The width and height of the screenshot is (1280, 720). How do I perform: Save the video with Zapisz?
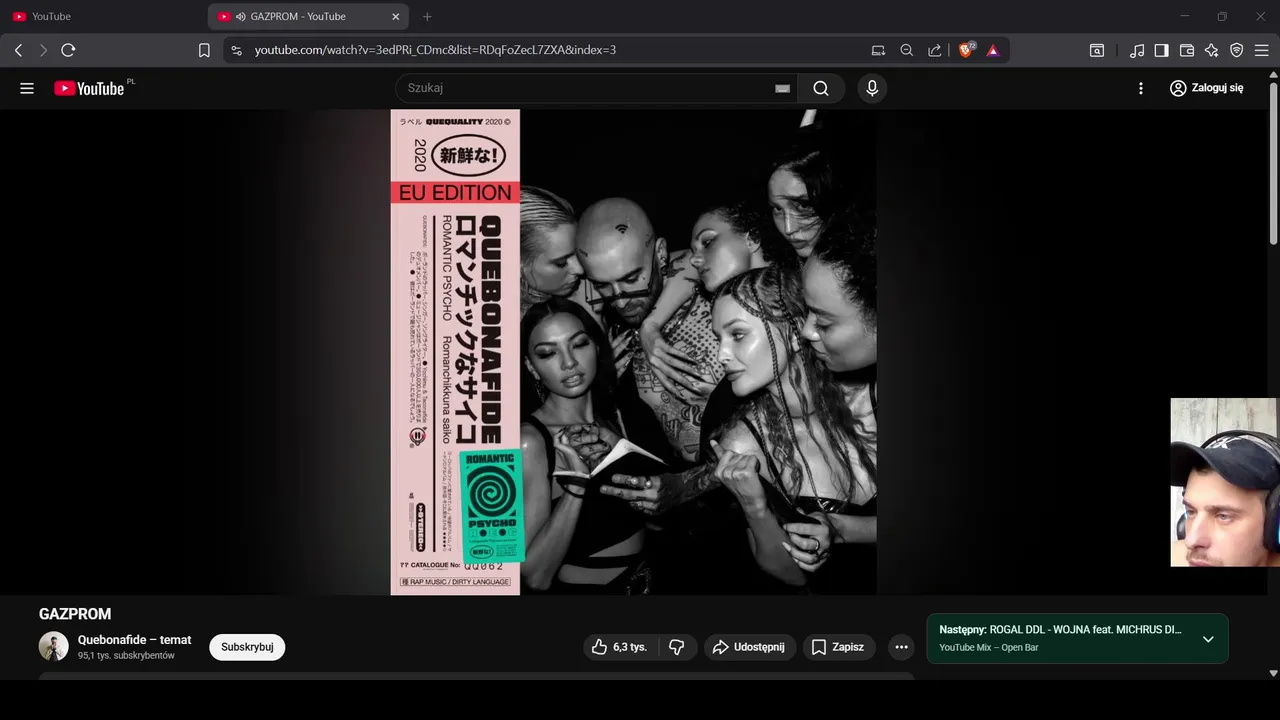[839, 647]
